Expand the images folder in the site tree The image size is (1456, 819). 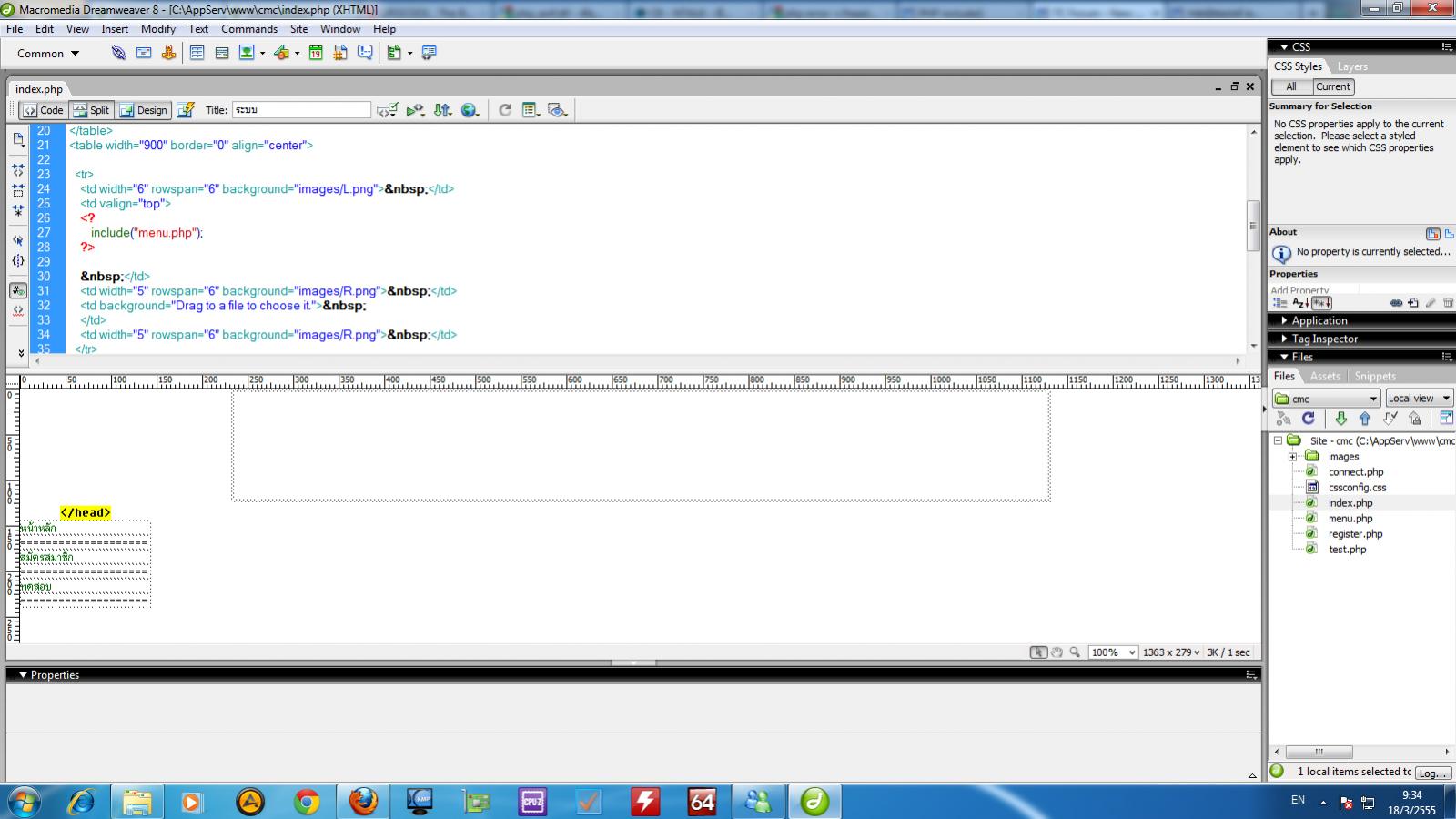click(1294, 456)
